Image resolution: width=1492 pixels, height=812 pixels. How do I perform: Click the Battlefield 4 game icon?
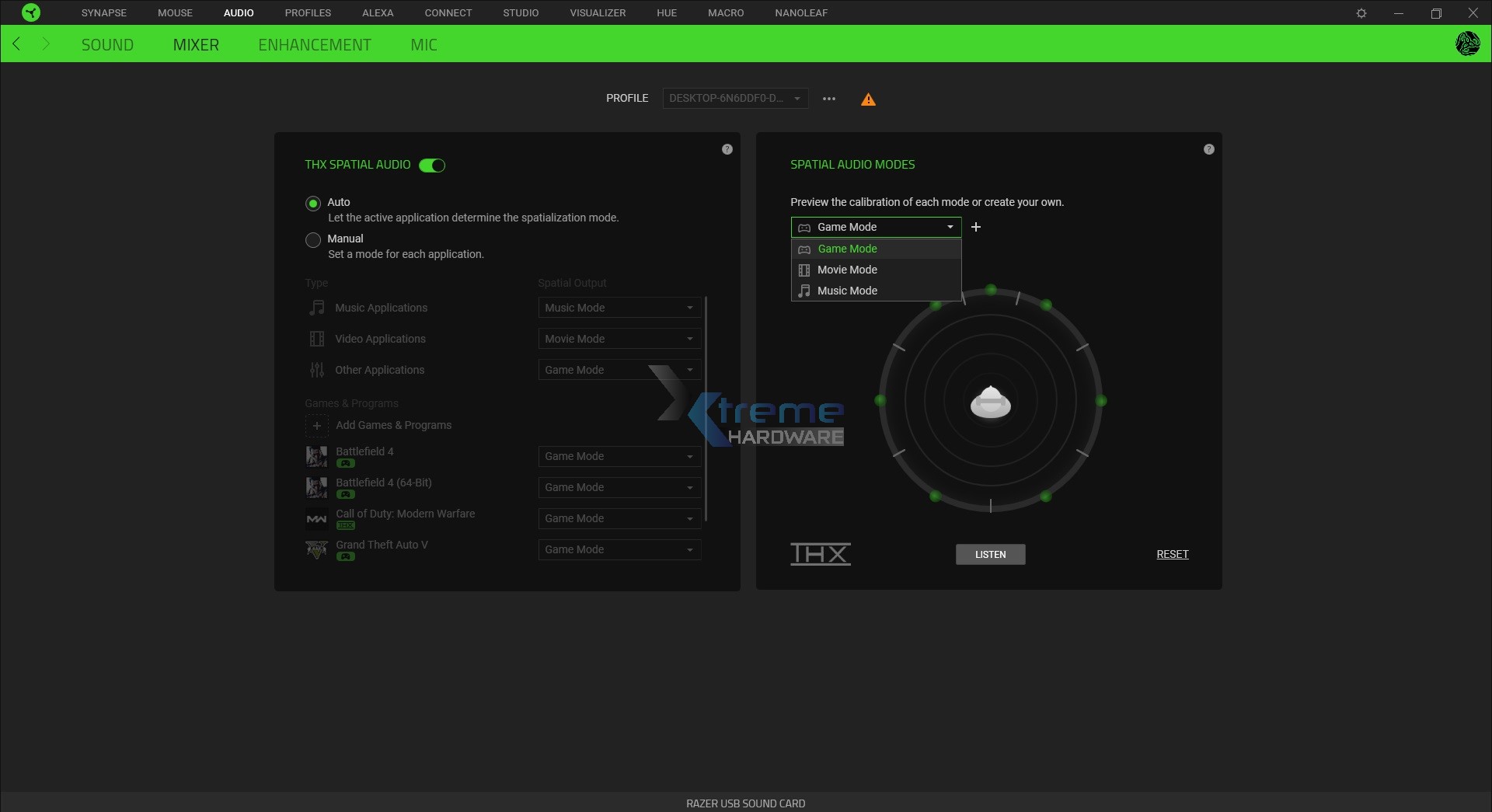tap(315, 456)
